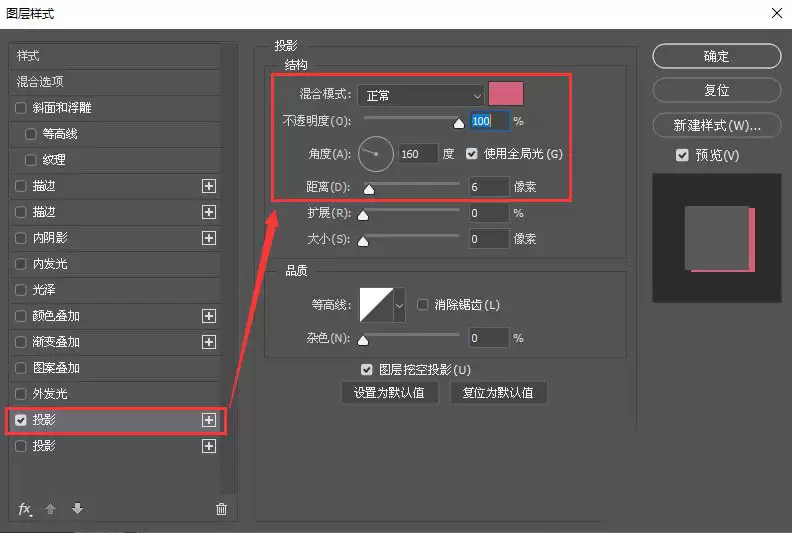Select the 样式 entry in the left list

point(115,56)
